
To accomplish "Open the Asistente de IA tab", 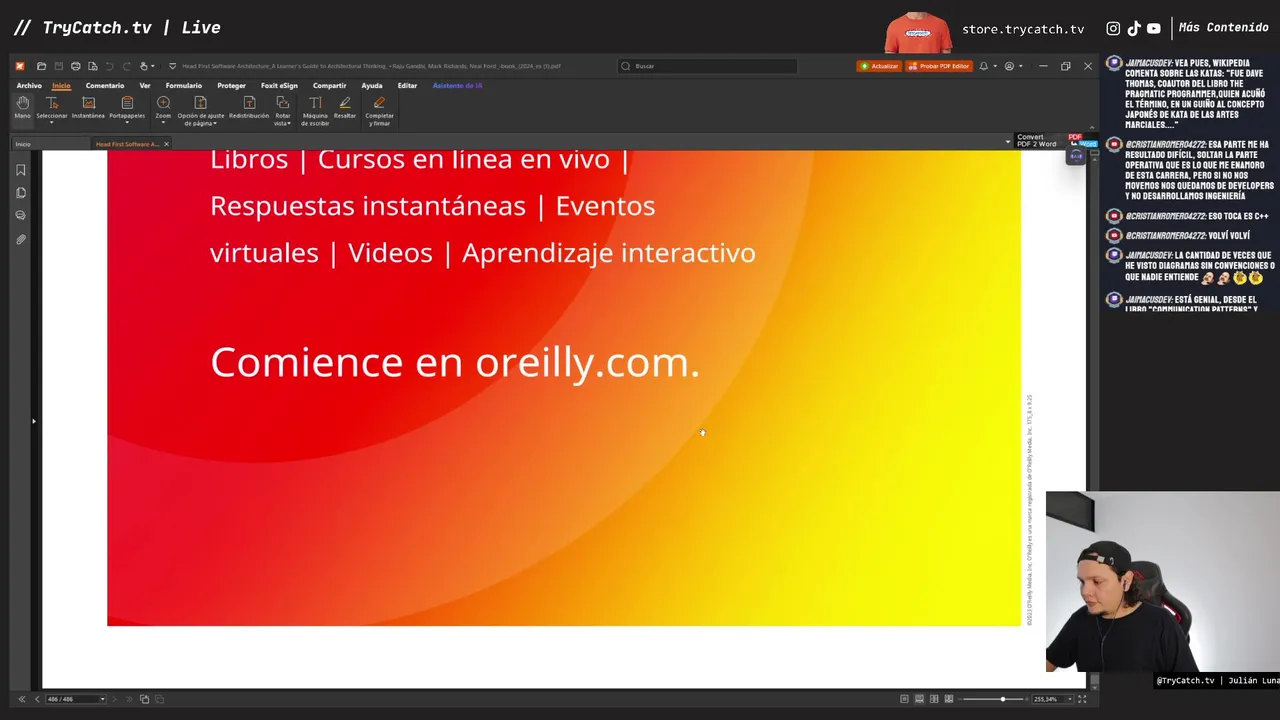I will click(x=457, y=86).
